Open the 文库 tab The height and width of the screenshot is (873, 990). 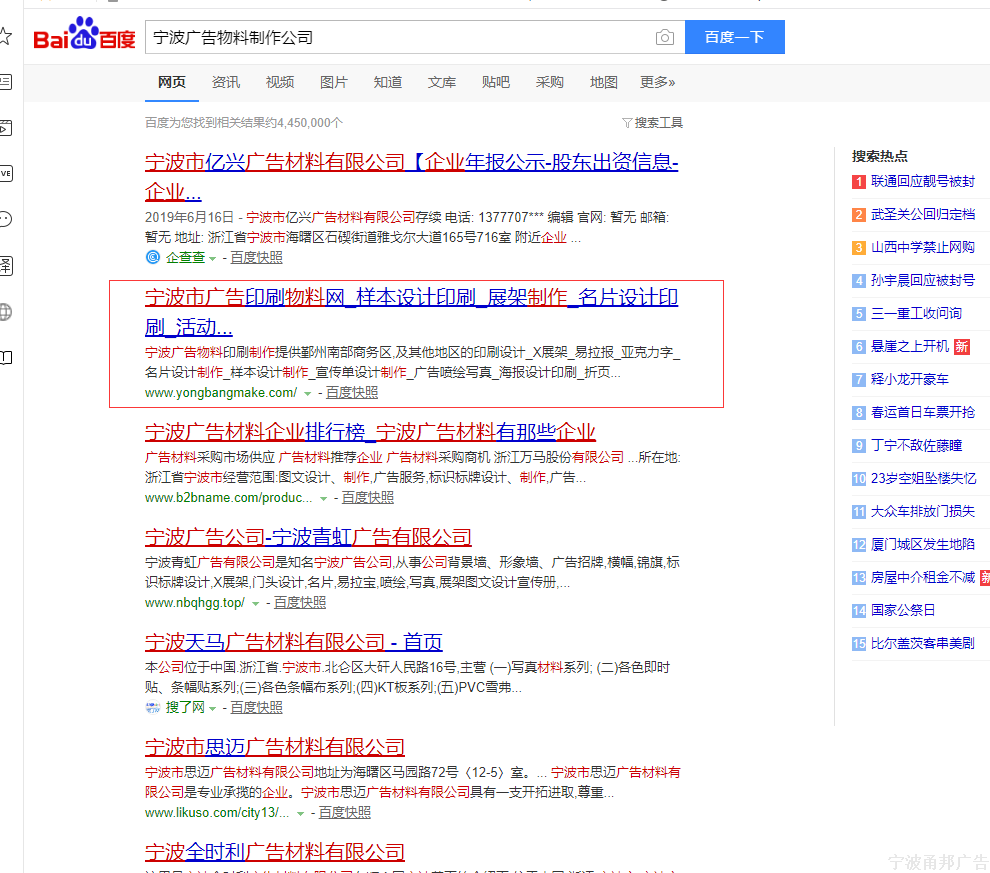pyautogui.click(x=441, y=82)
